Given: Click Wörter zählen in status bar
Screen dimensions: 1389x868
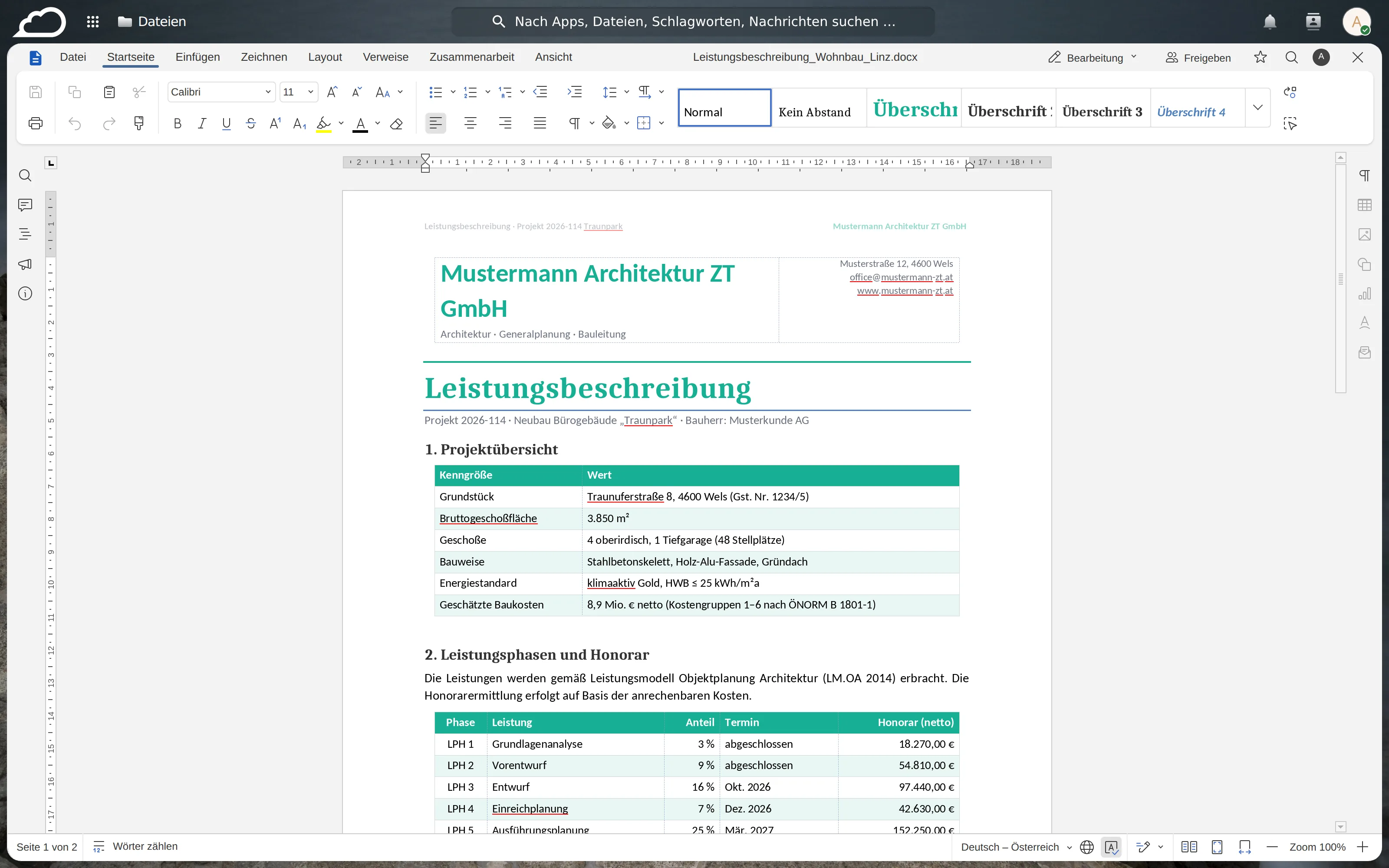Looking at the screenshot, I should 135,846.
